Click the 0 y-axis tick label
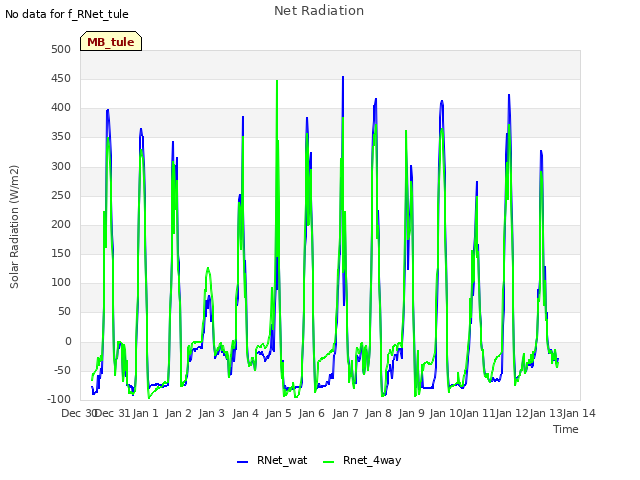 pos(68,341)
